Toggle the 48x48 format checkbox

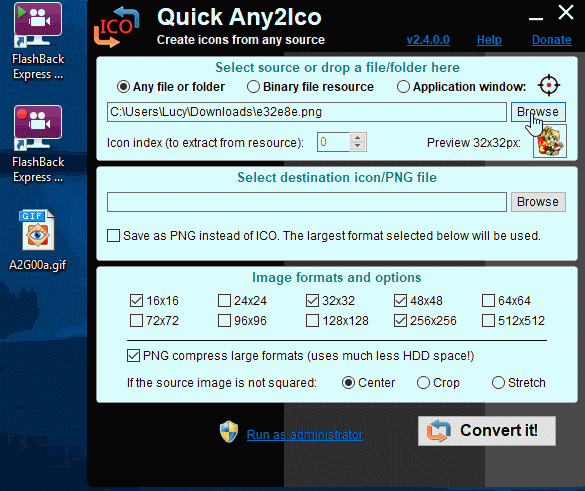(400, 300)
